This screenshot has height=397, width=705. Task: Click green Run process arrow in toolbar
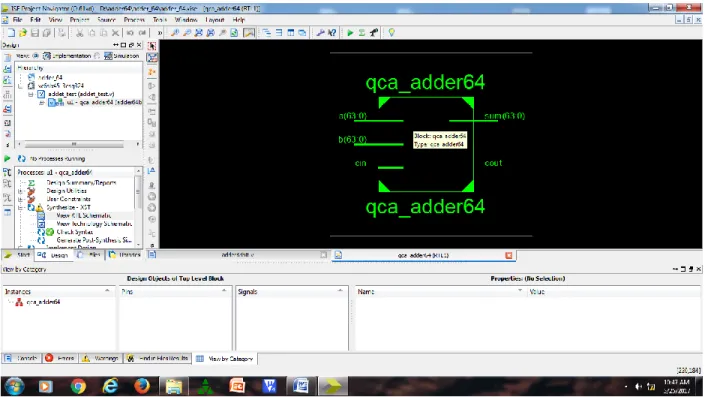tap(350, 32)
